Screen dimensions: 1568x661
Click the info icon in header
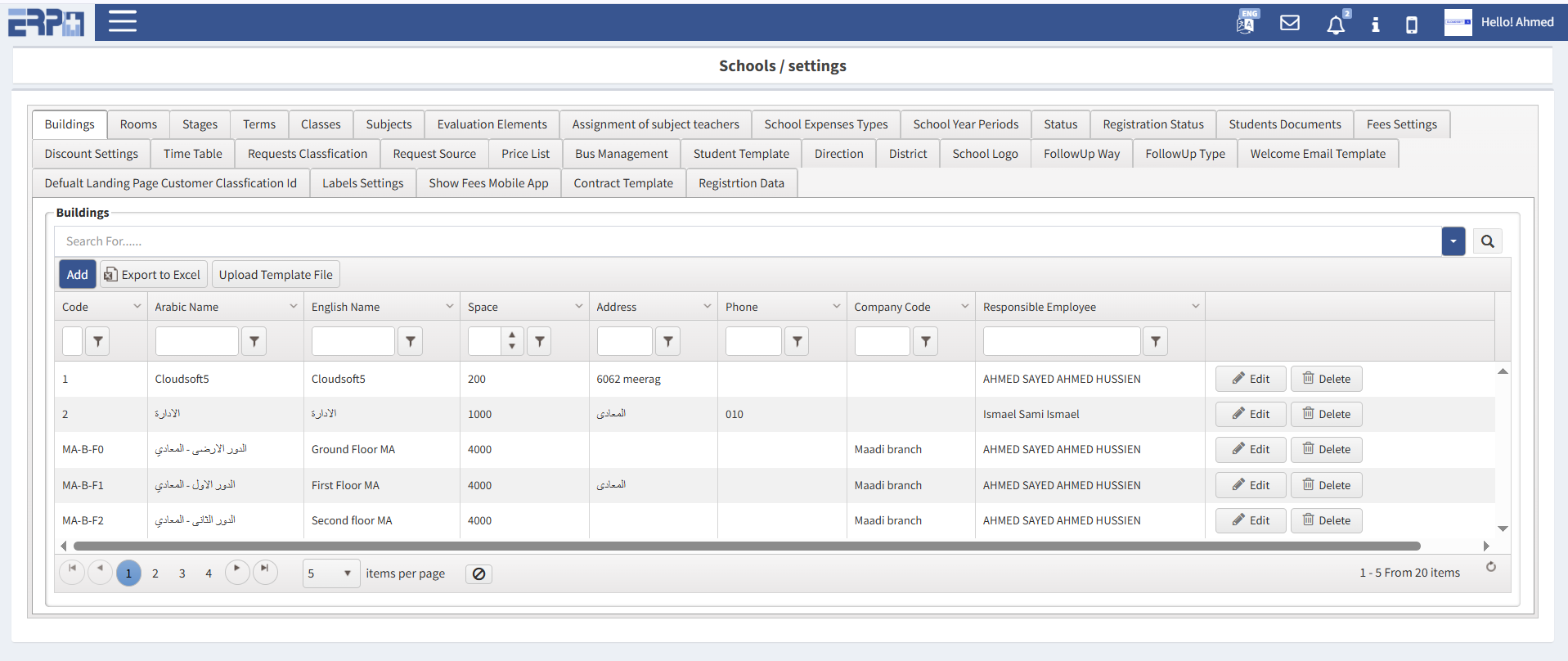point(1376,25)
